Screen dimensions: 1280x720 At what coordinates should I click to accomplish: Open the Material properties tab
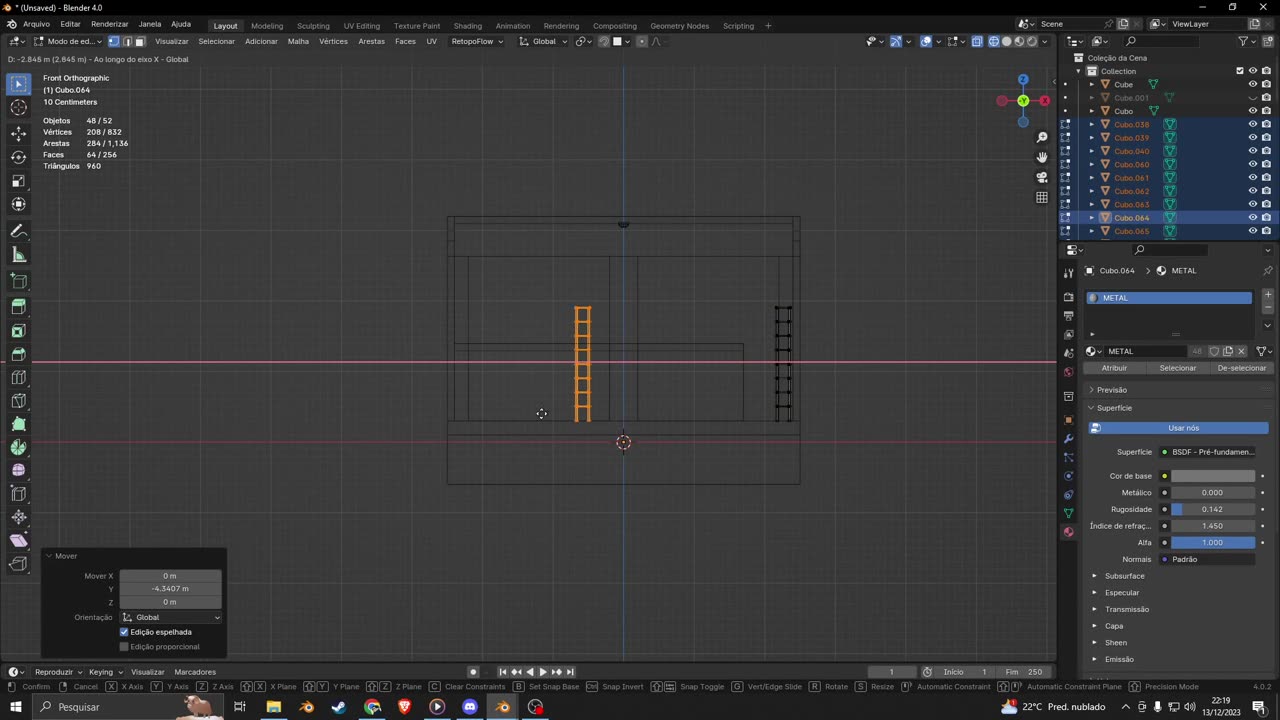1069,532
